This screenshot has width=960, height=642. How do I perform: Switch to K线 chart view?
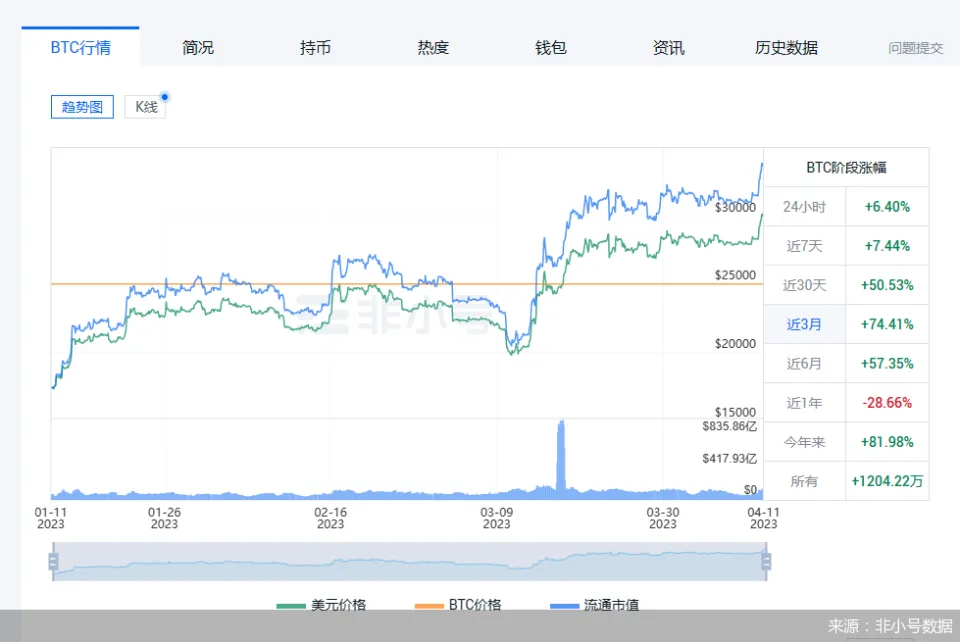point(146,107)
